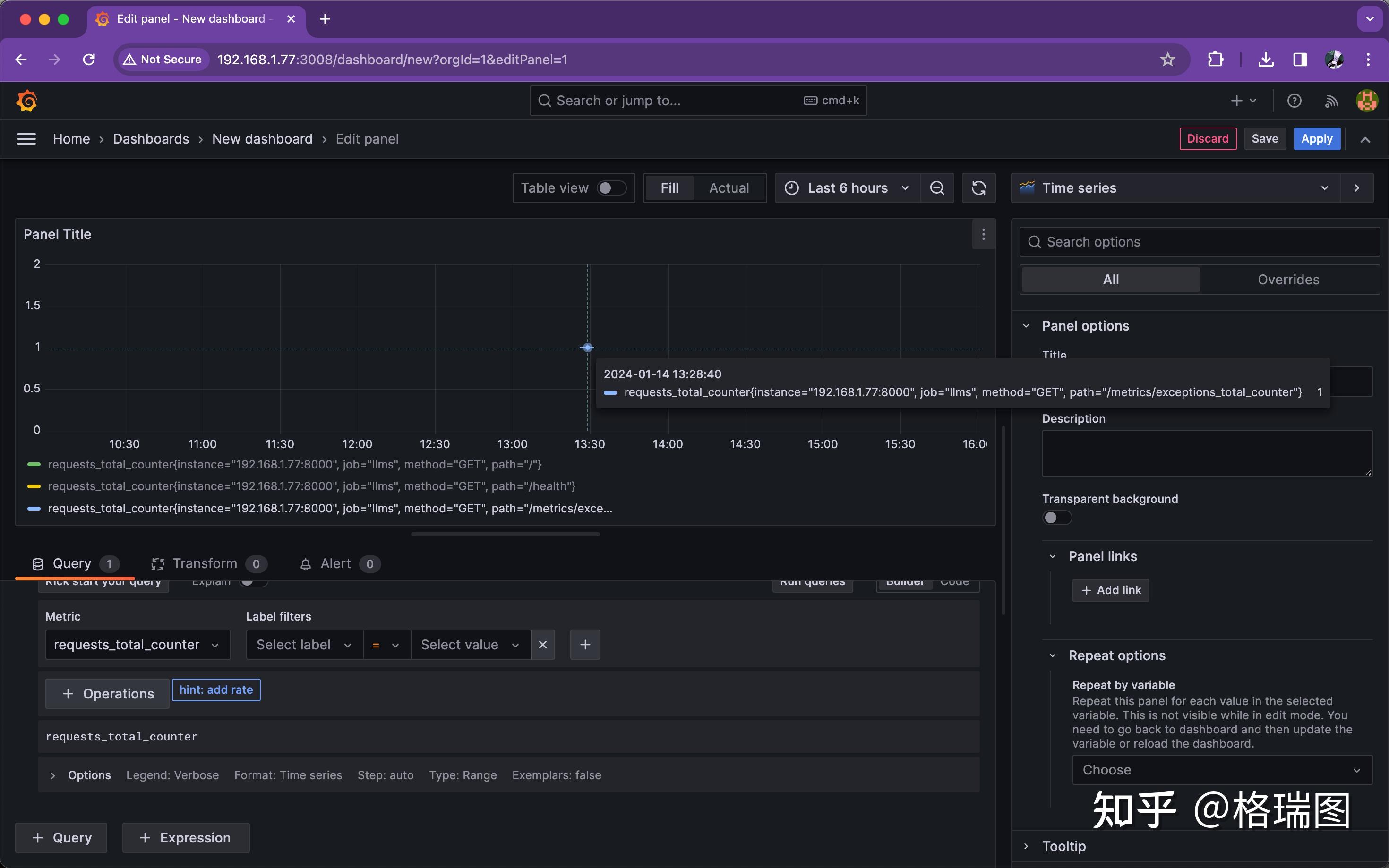Click the zoom out time range icon
1389x868 pixels.
[x=936, y=188]
